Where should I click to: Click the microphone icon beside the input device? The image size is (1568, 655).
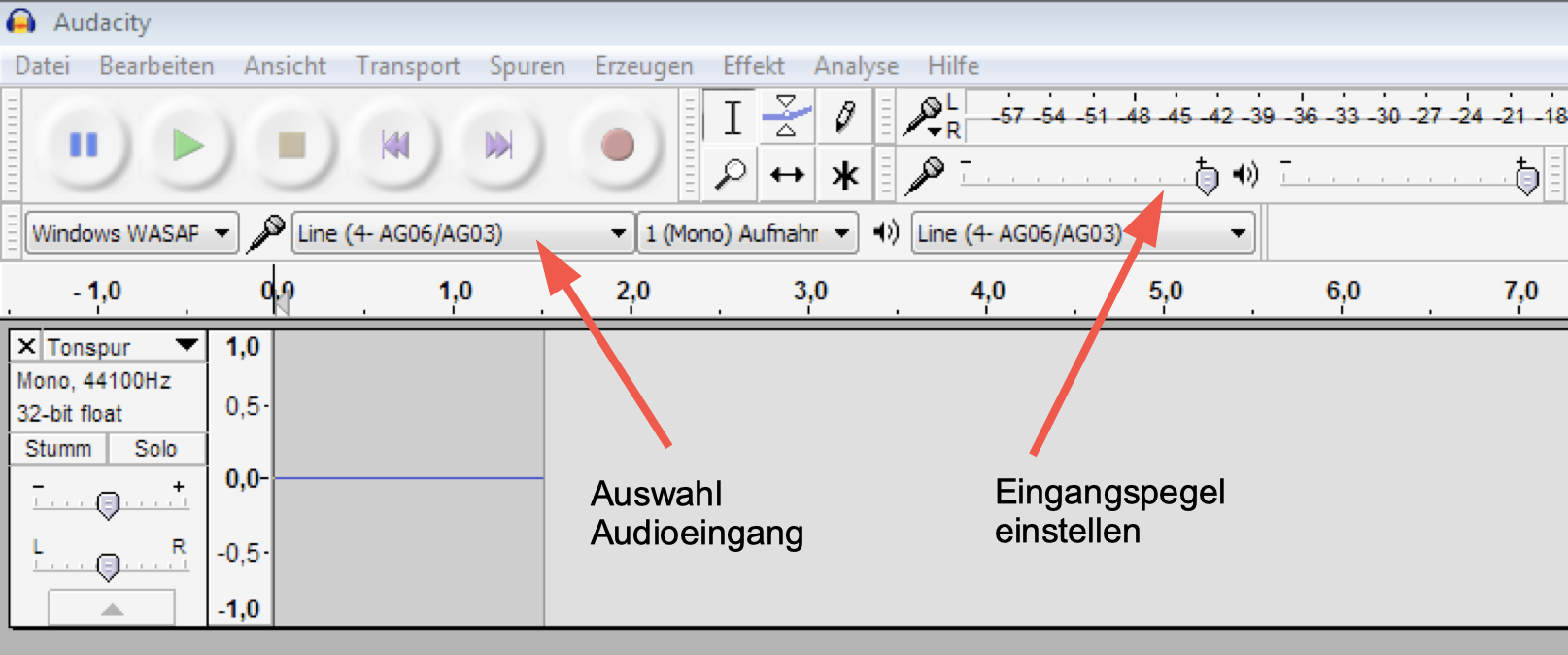pyautogui.click(x=265, y=233)
